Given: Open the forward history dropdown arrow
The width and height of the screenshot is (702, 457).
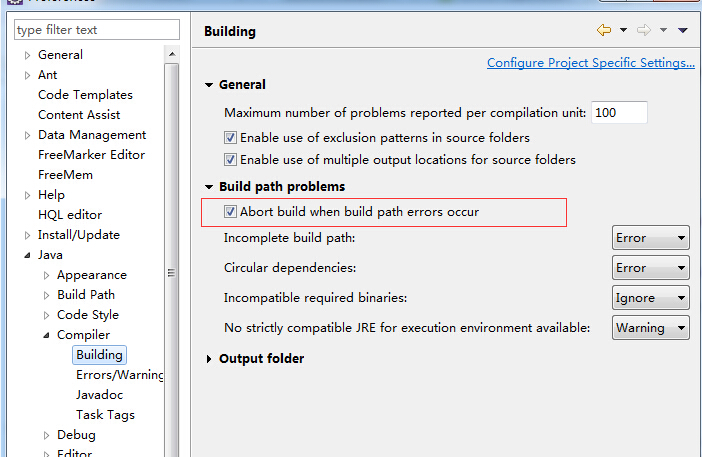Looking at the screenshot, I should pyautogui.click(x=663, y=30).
